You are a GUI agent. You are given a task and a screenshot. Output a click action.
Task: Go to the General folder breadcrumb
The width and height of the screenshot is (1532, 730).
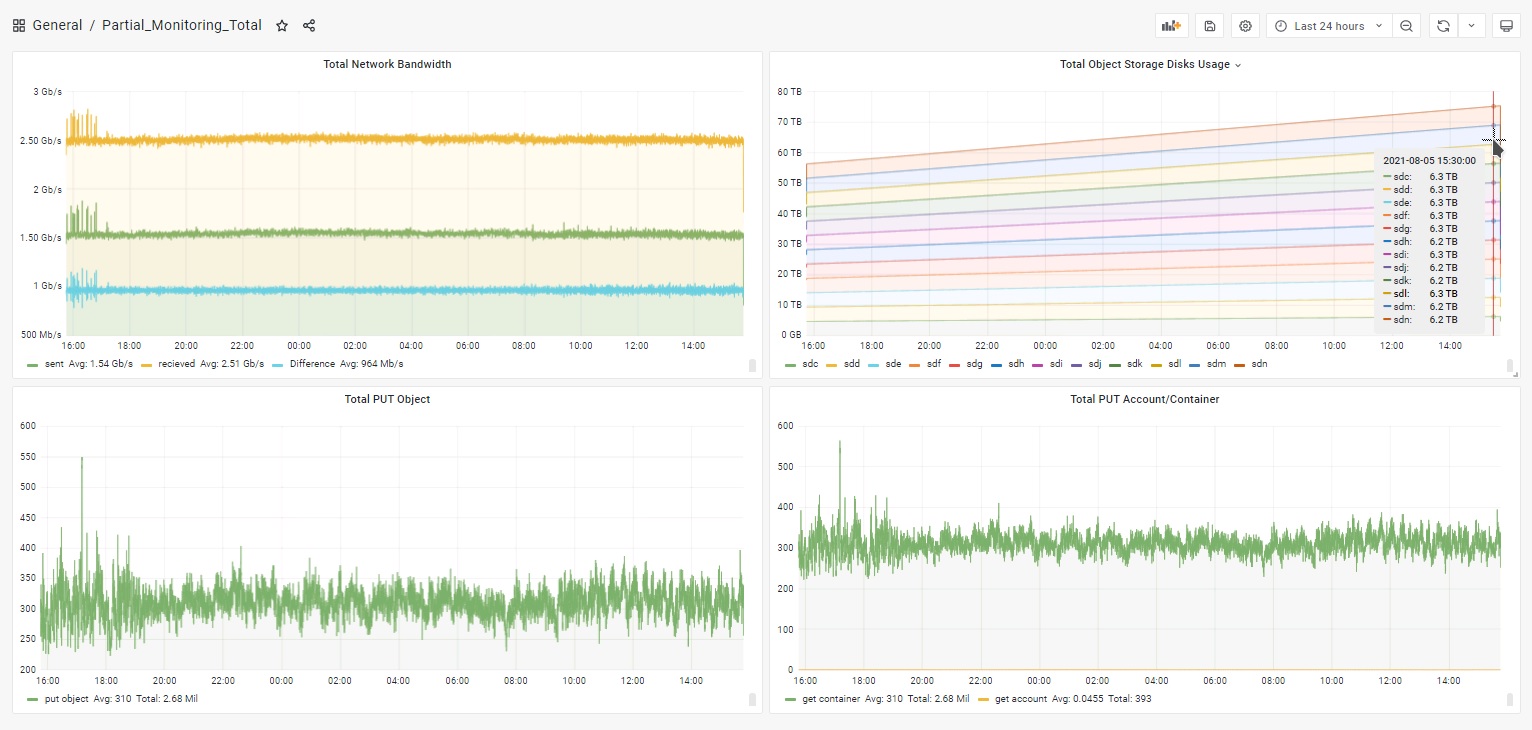pos(57,26)
